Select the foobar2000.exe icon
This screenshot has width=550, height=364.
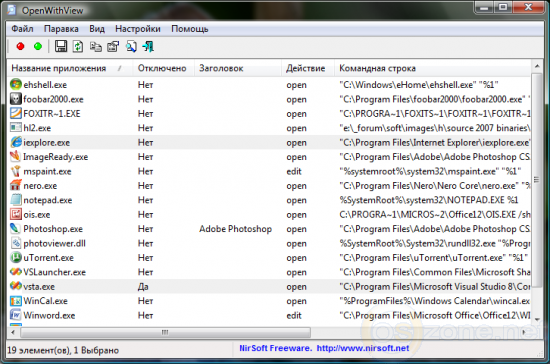click(15, 99)
